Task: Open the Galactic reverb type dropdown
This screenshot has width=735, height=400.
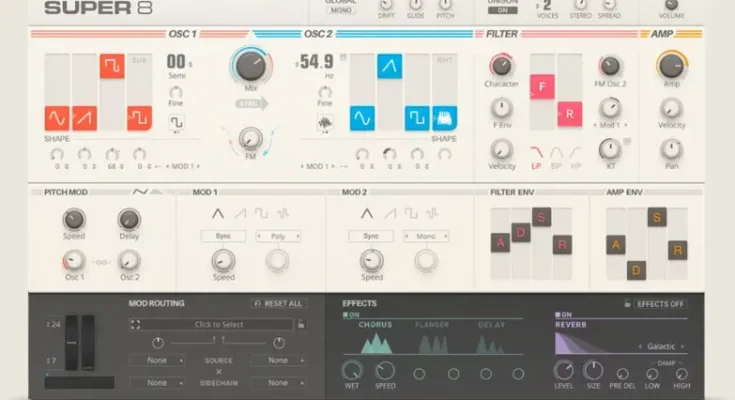Action: click(659, 346)
